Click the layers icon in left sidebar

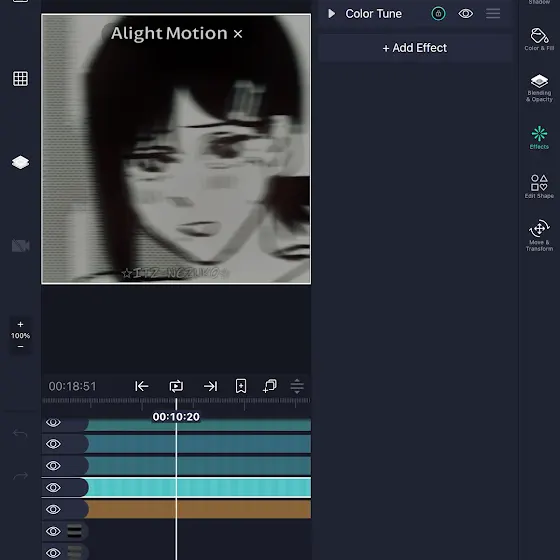pos(20,162)
